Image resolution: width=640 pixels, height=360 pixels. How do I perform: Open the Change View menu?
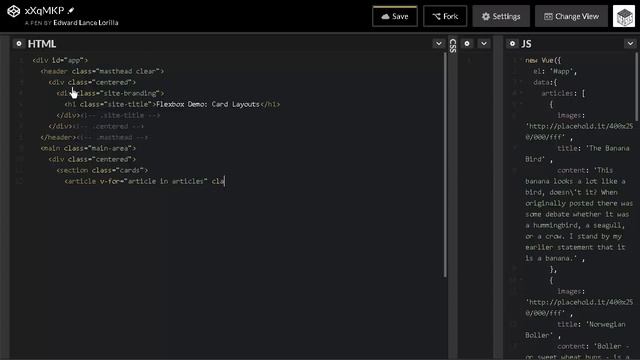pos(571,16)
